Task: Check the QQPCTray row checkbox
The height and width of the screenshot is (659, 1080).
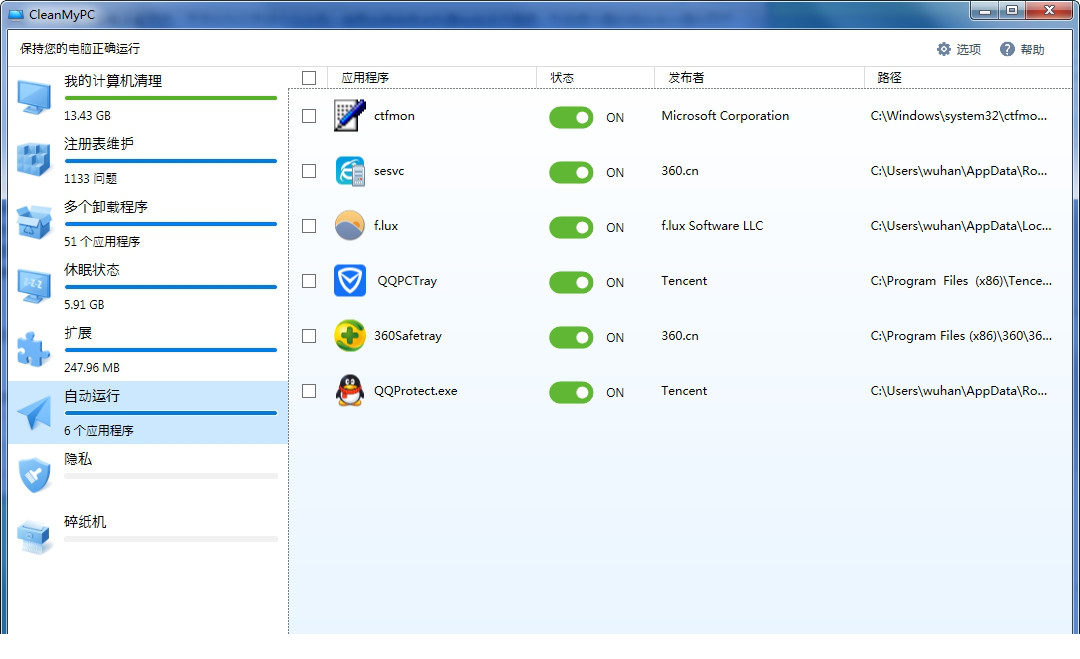Action: 309,281
